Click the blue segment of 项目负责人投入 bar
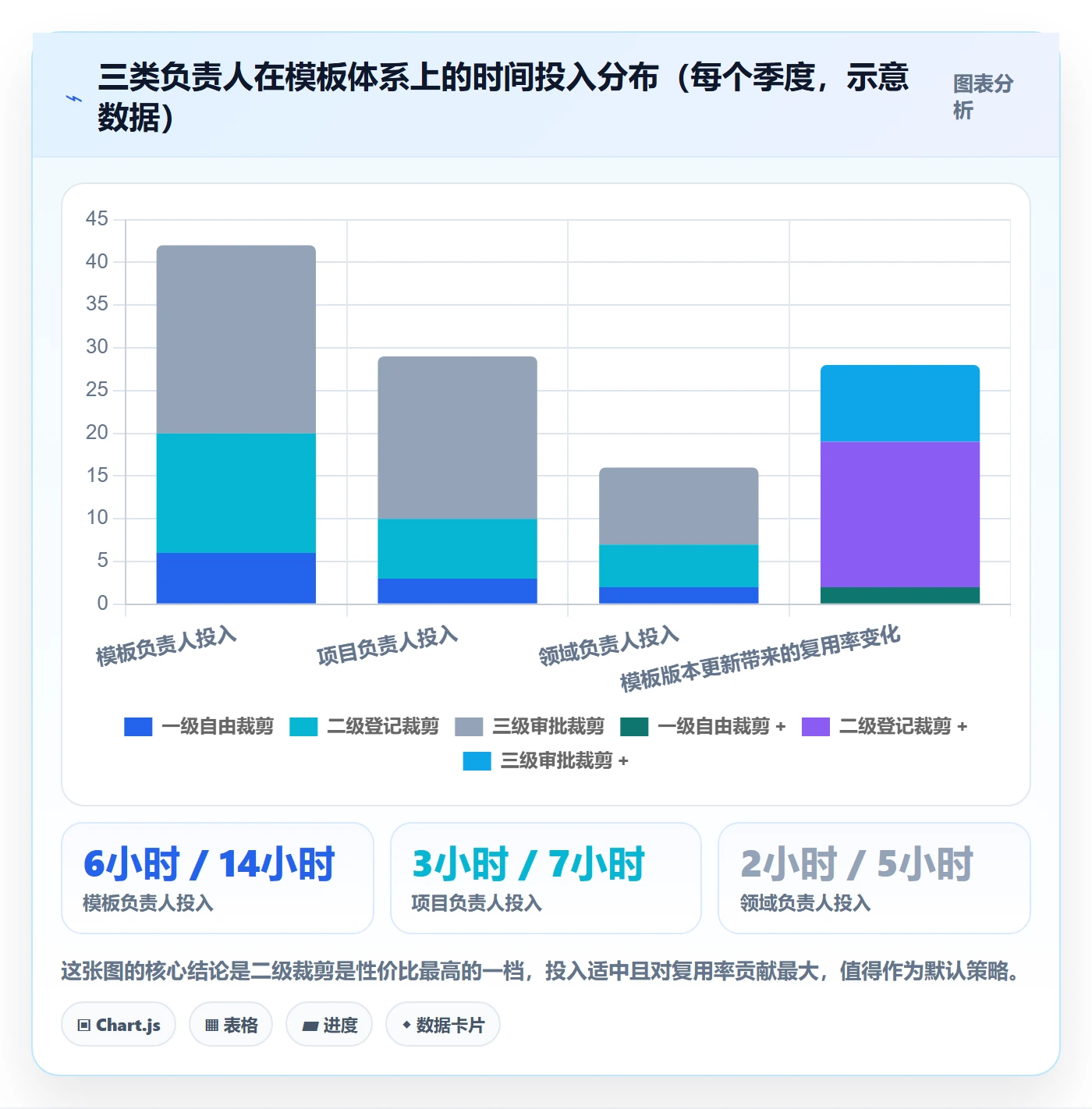1092x1109 pixels. [x=457, y=591]
